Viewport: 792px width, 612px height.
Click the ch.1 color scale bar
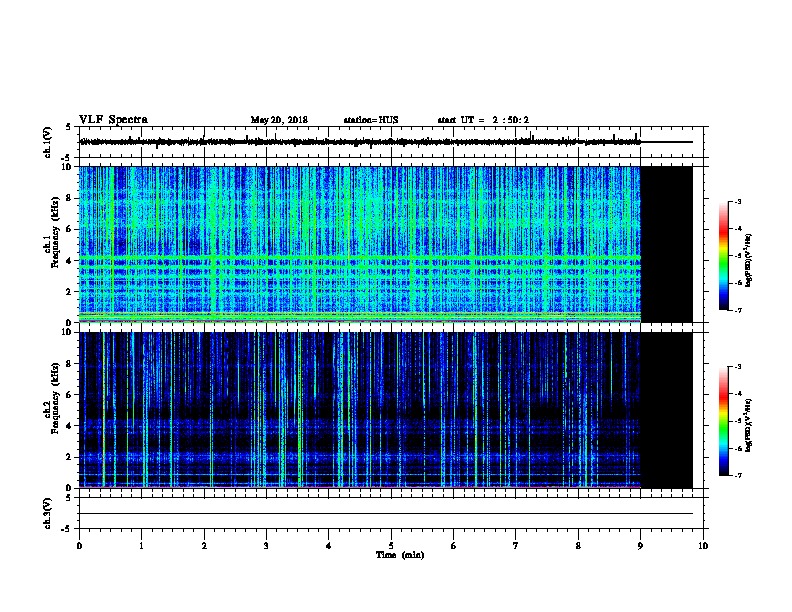[724, 256]
